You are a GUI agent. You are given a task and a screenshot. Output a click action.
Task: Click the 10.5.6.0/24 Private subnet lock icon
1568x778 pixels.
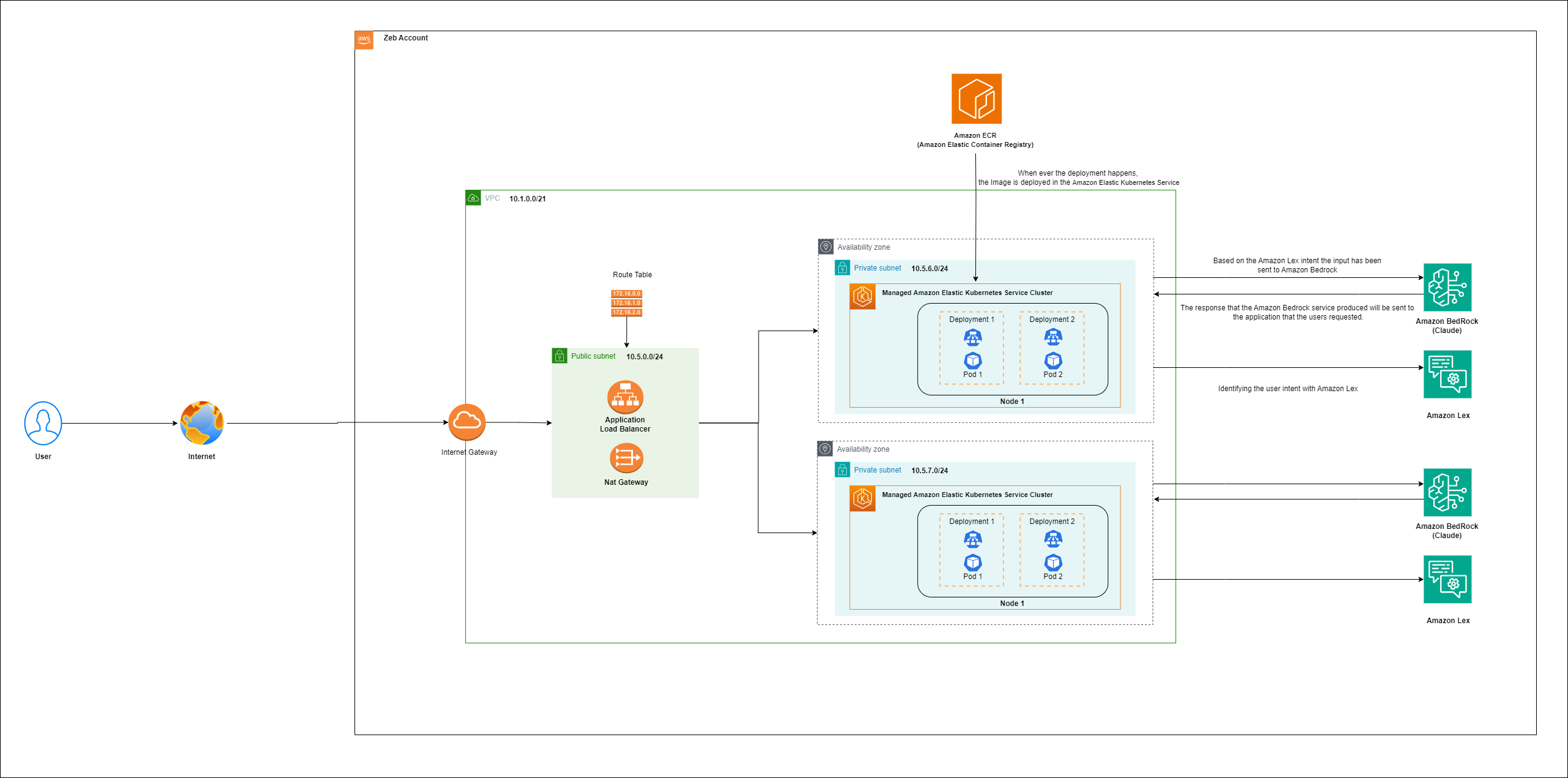tap(842, 267)
